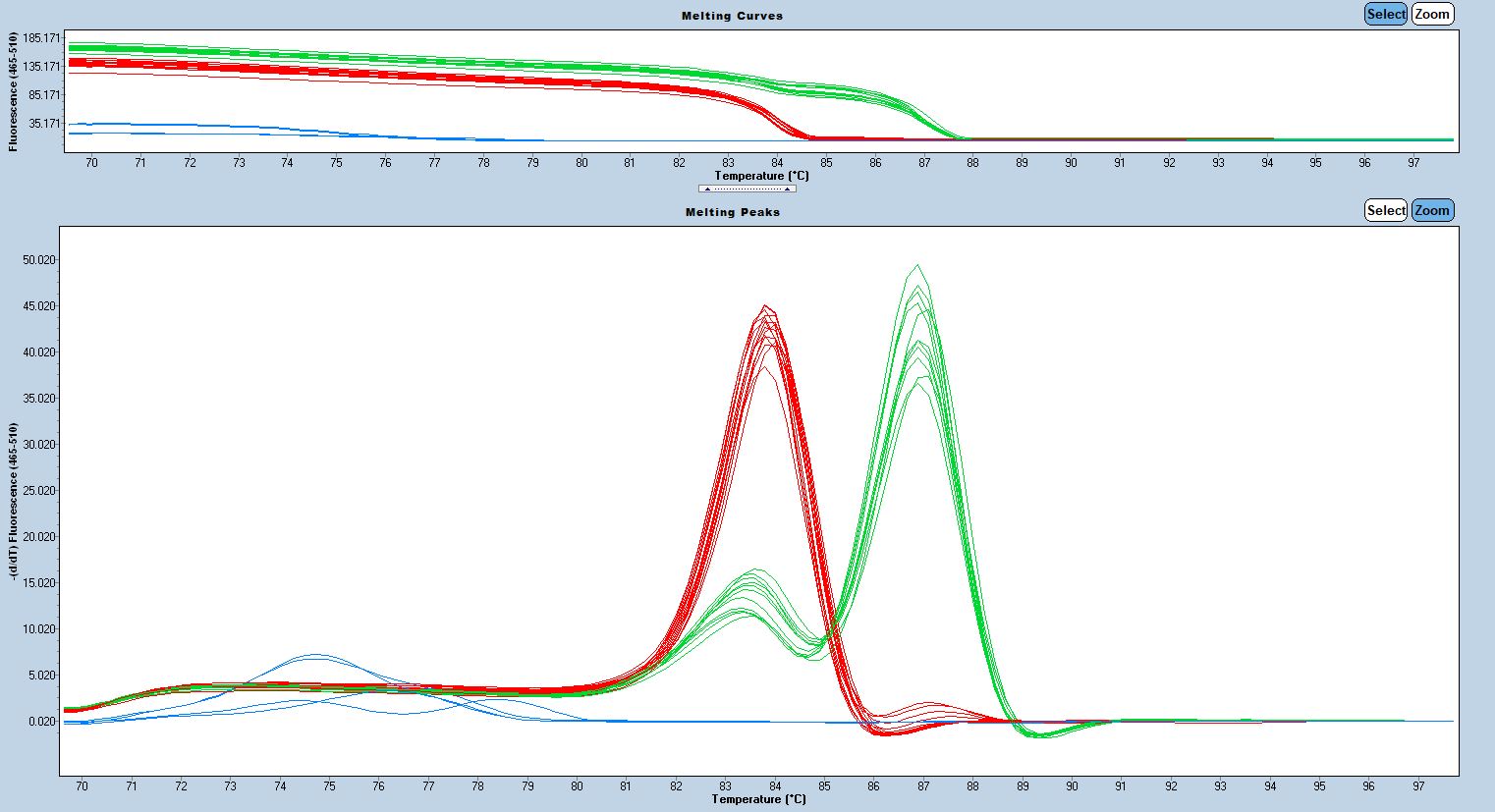The width and height of the screenshot is (1495, 812).
Task: Click the 20.020 tick on the Melting Peaks axis
Action: click(x=39, y=537)
